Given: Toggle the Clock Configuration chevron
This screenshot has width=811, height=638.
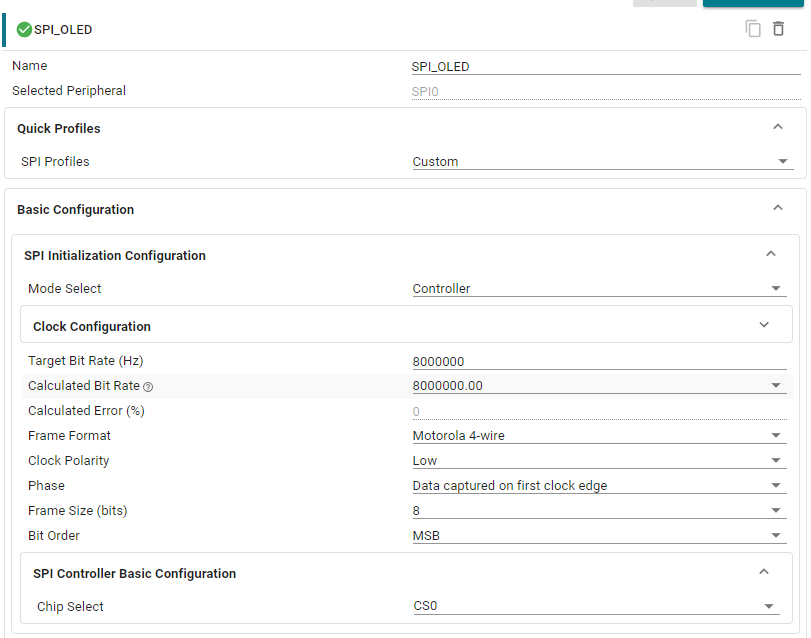Looking at the screenshot, I should pos(764,325).
